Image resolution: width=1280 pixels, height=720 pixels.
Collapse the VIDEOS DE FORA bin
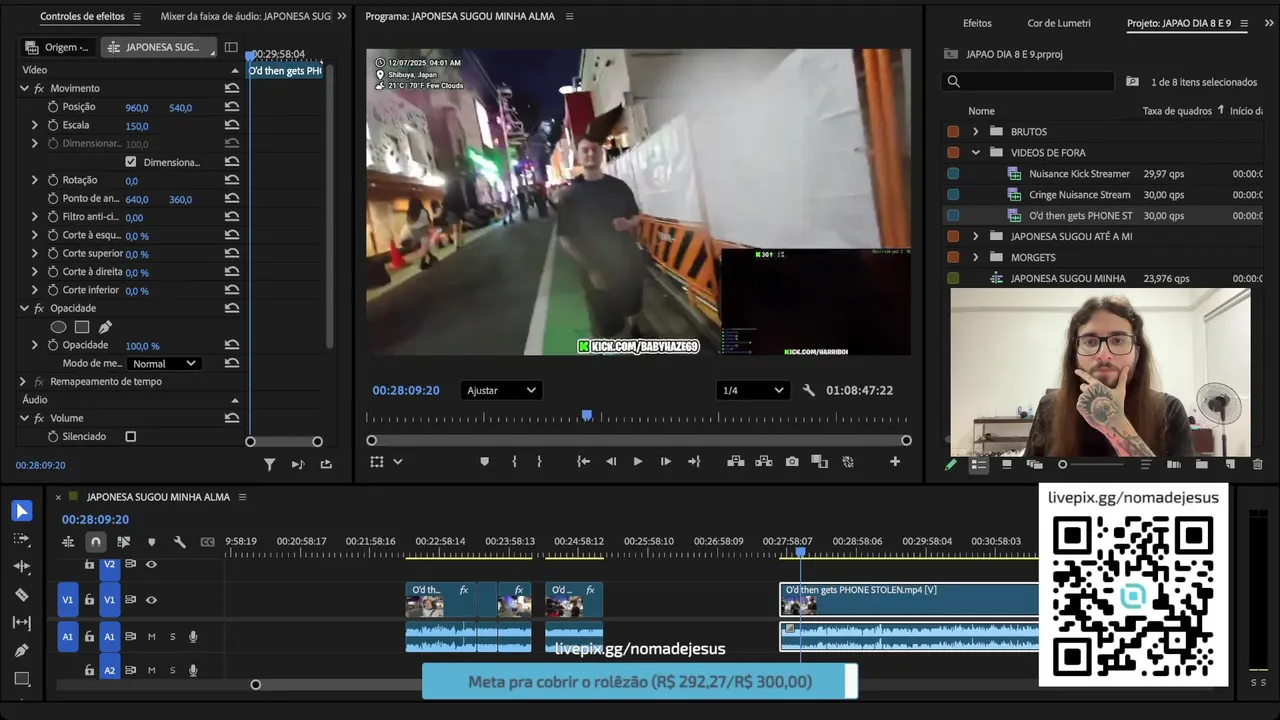[x=976, y=153]
